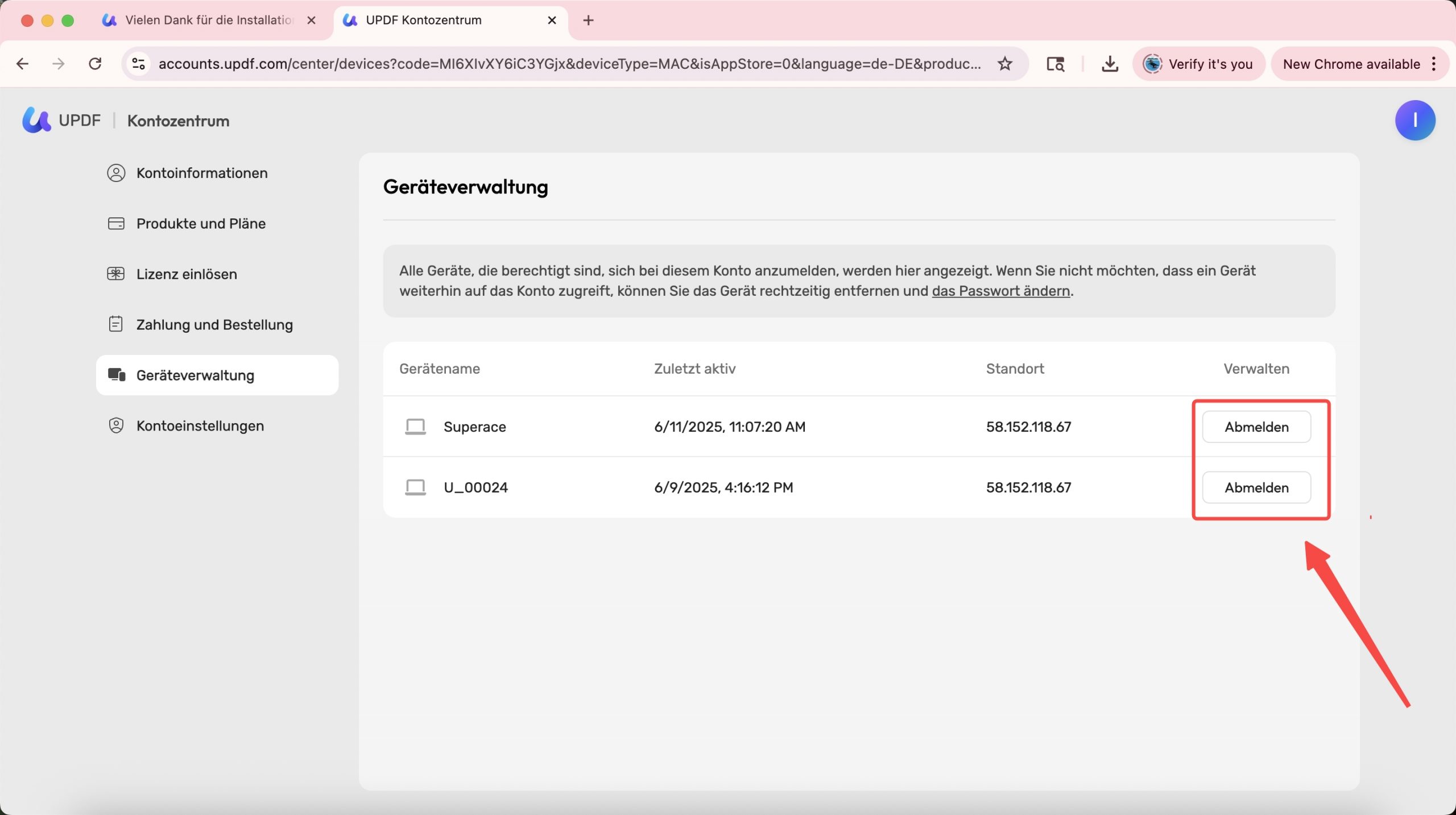This screenshot has height=815, width=1456.
Task: Click the U_00024 IP address 58.152.118.67
Action: pos(1028,487)
